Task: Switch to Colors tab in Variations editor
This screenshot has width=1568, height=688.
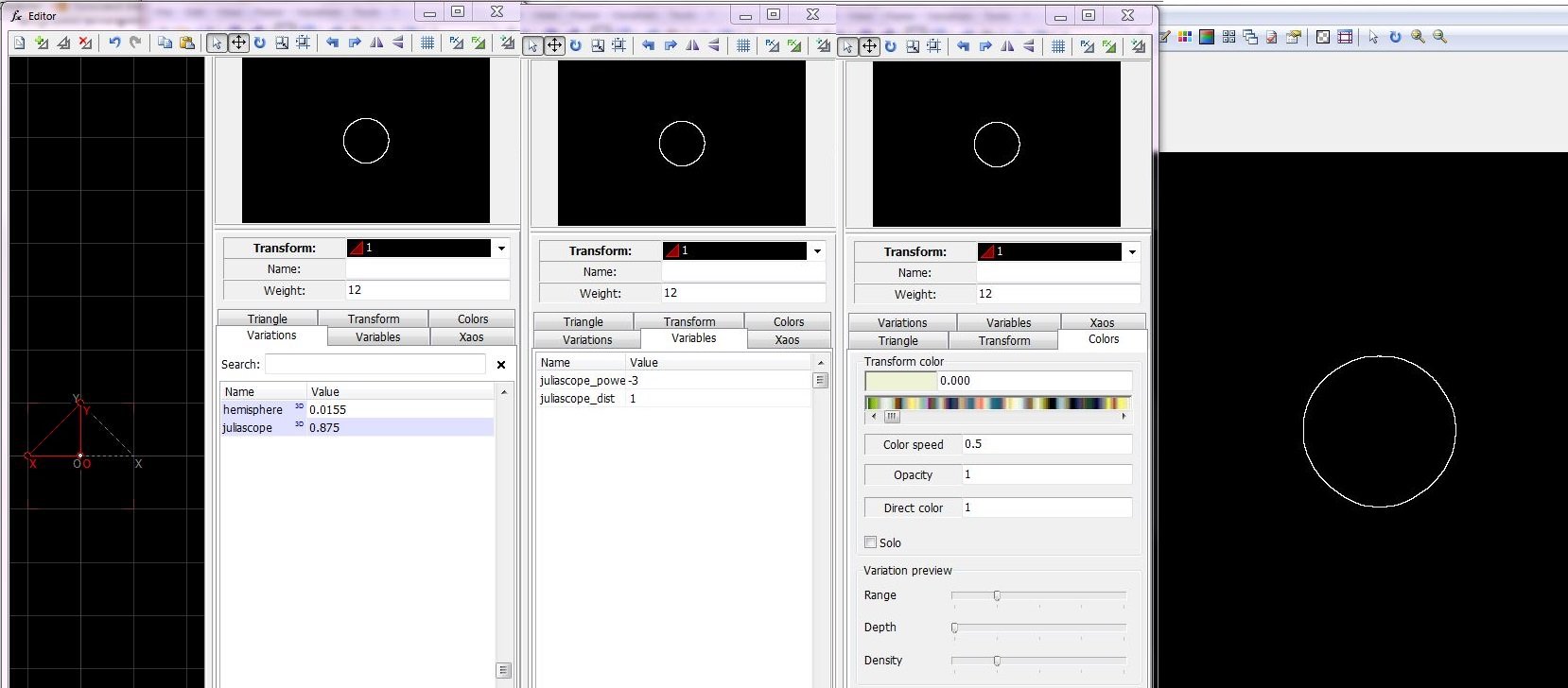Action: click(x=473, y=319)
